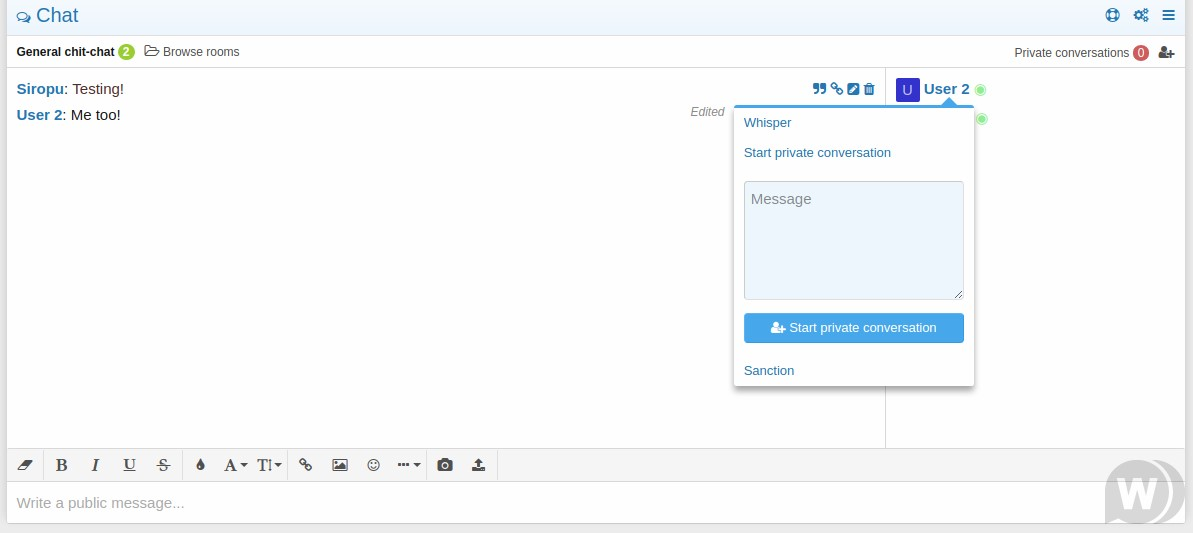Open chat help lifebuoy icon
The height and width of the screenshot is (533, 1193).
1112,15
